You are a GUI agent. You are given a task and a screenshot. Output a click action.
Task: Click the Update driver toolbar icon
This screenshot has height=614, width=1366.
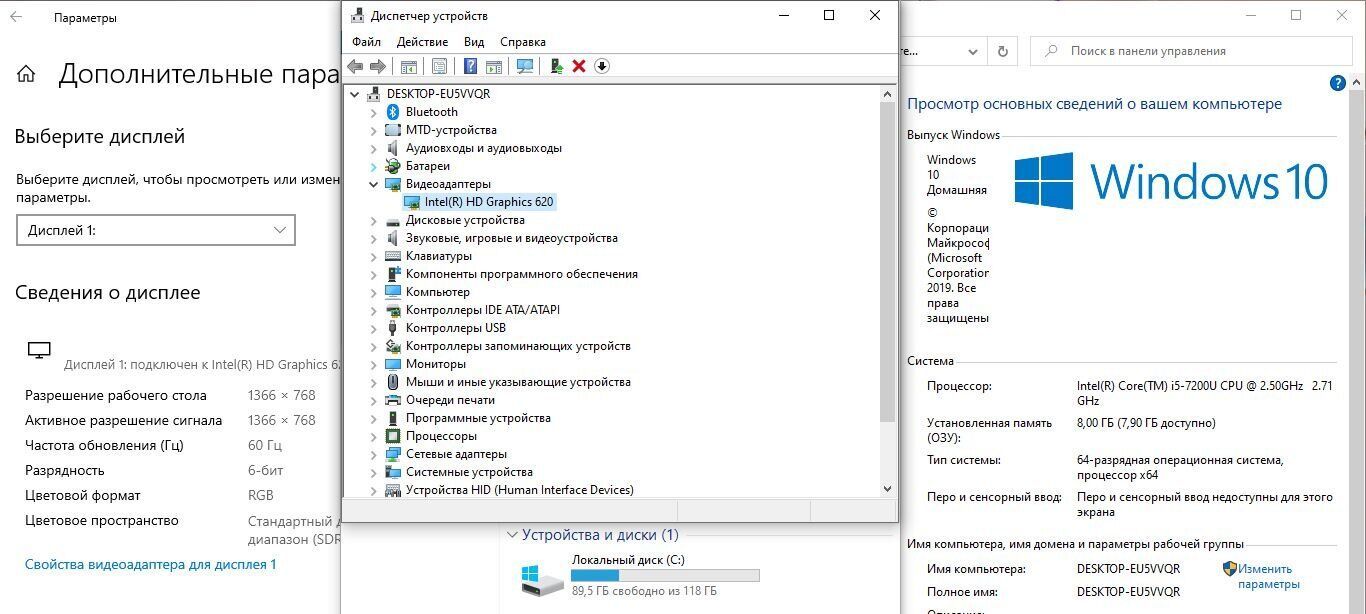(556, 66)
